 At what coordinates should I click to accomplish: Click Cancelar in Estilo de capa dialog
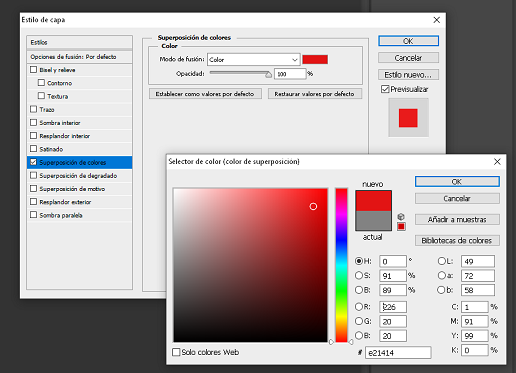(x=408, y=58)
